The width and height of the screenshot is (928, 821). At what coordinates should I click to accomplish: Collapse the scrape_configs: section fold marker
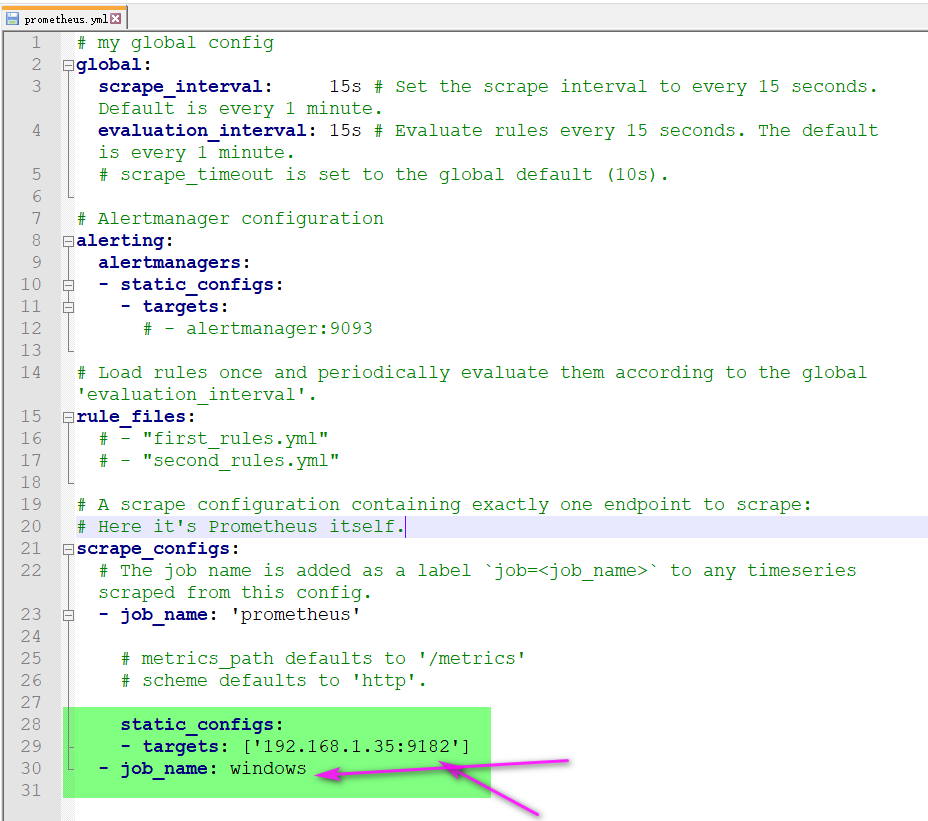click(x=69, y=549)
